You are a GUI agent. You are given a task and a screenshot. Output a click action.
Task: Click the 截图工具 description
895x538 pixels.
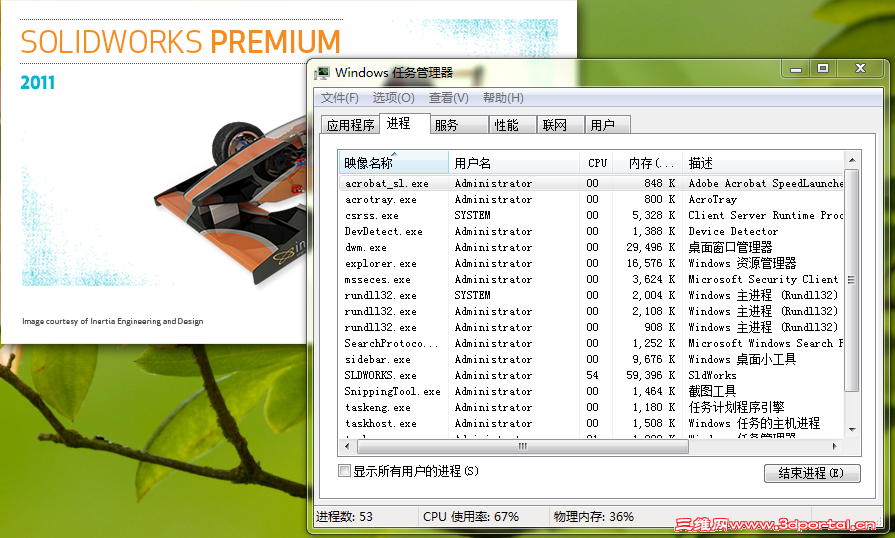coord(712,391)
